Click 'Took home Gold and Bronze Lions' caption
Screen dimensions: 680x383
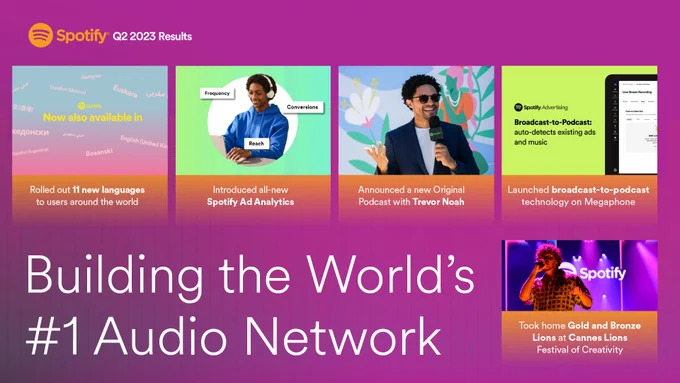point(579,337)
